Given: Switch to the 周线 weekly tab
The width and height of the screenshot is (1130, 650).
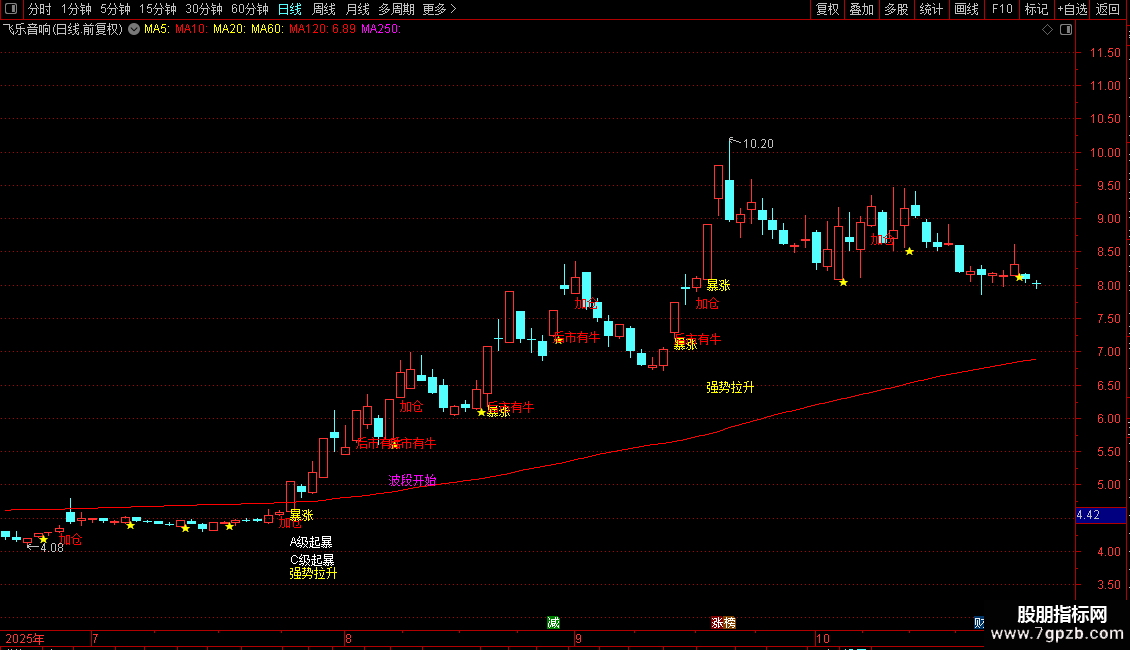Looking at the screenshot, I should (324, 9).
